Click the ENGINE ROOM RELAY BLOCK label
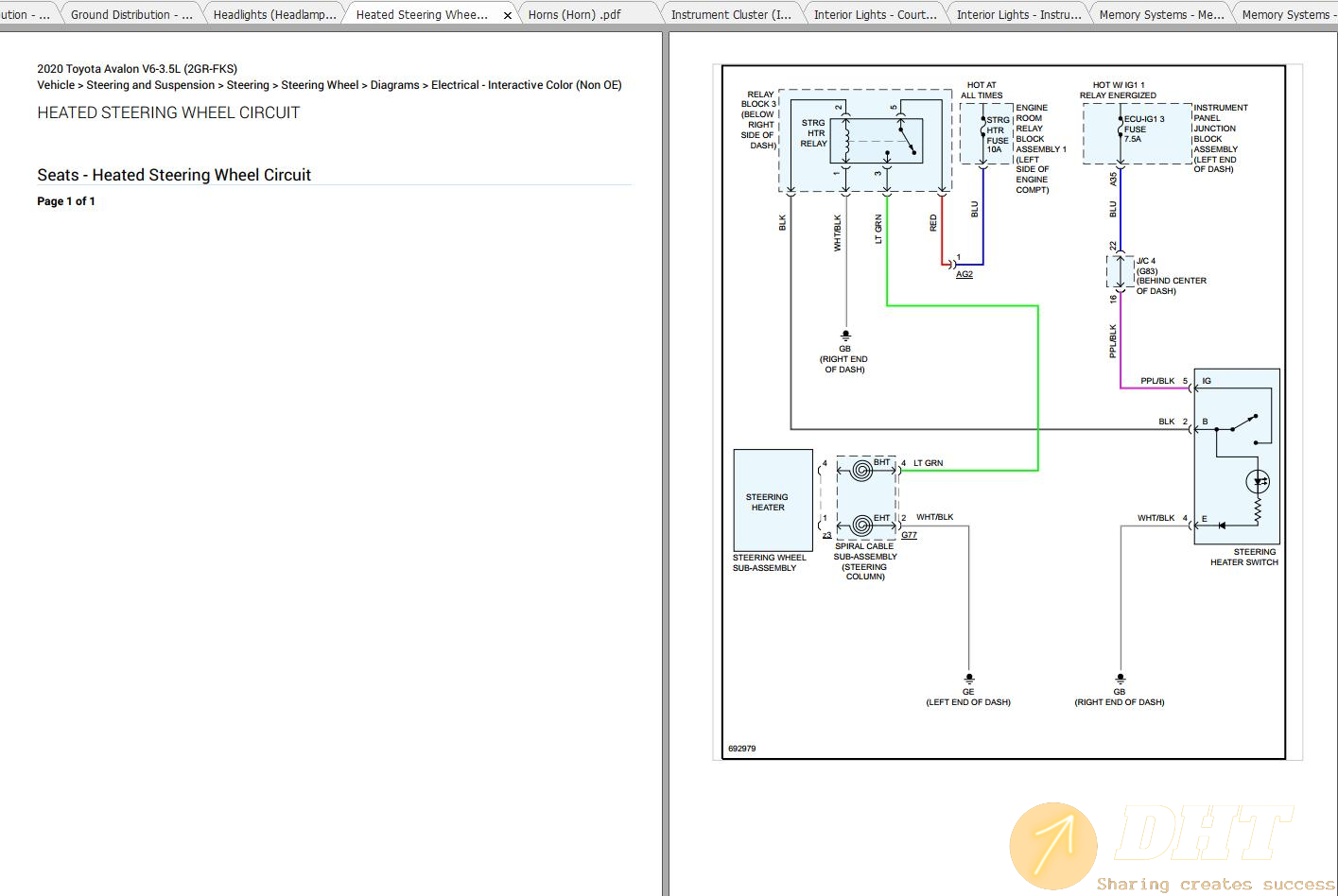Image resolution: width=1338 pixels, height=896 pixels. click(1041, 148)
